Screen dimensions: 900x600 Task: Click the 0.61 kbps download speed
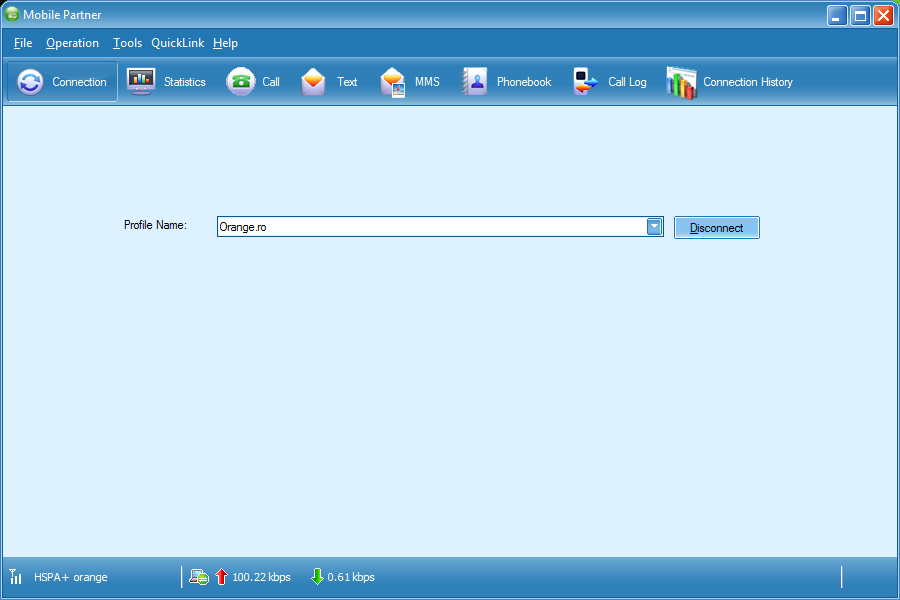[x=351, y=577]
